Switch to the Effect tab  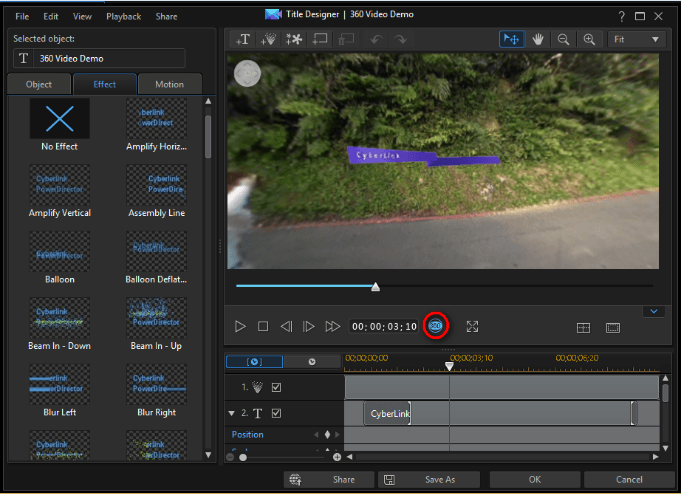105,84
